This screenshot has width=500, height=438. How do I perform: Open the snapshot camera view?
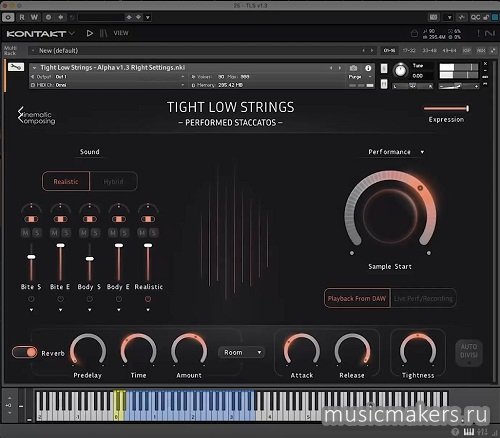click(x=353, y=68)
